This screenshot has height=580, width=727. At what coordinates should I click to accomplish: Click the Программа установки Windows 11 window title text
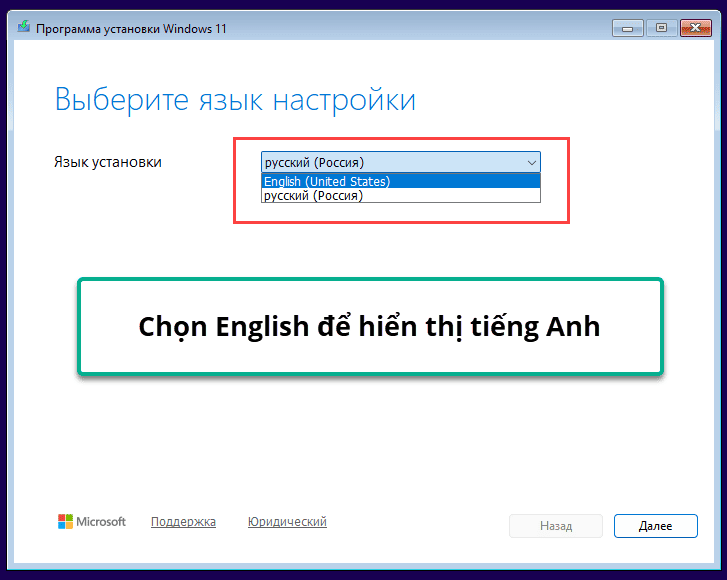(x=131, y=29)
